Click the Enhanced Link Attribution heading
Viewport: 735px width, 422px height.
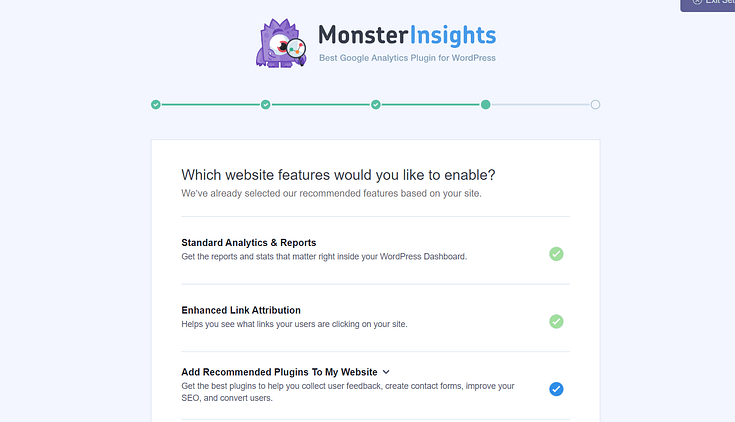241,310
